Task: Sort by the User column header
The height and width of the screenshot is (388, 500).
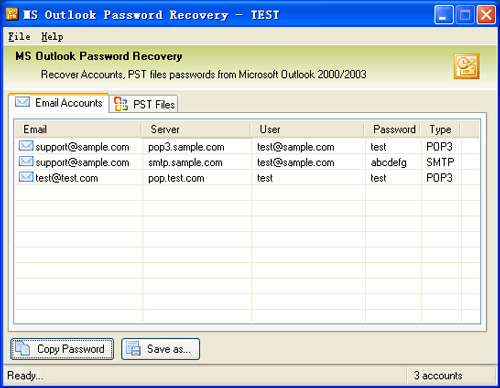Action: pyautogui.click(x=307, y=129)
